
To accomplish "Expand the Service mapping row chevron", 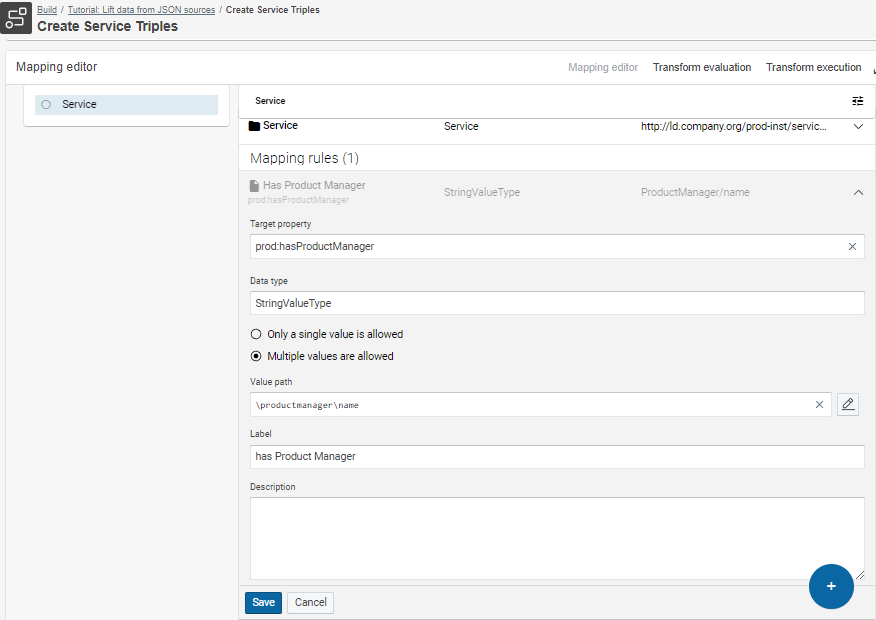I will click(857, 127).
